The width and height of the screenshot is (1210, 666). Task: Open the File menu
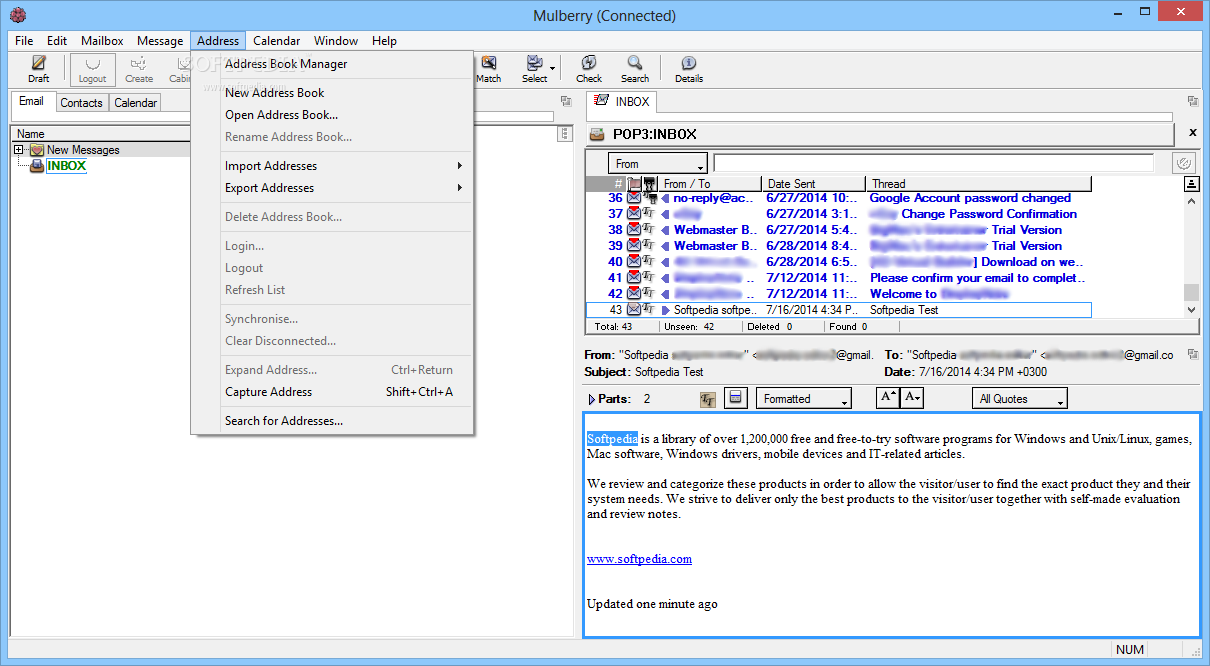tap(24, 41)
